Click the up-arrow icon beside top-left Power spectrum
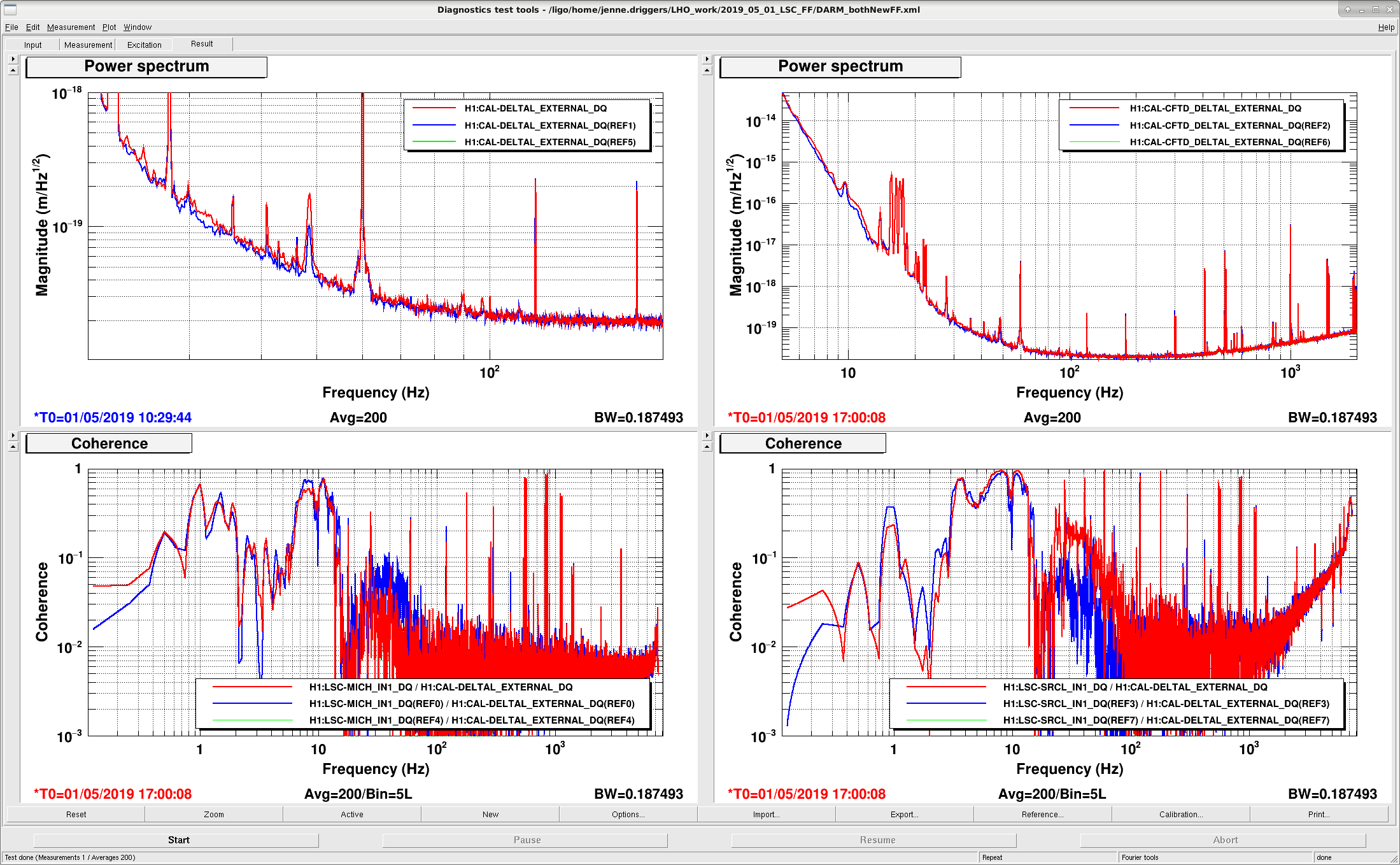The height and width of the screenshot is (865, 1400). click(x=13, y=70)
